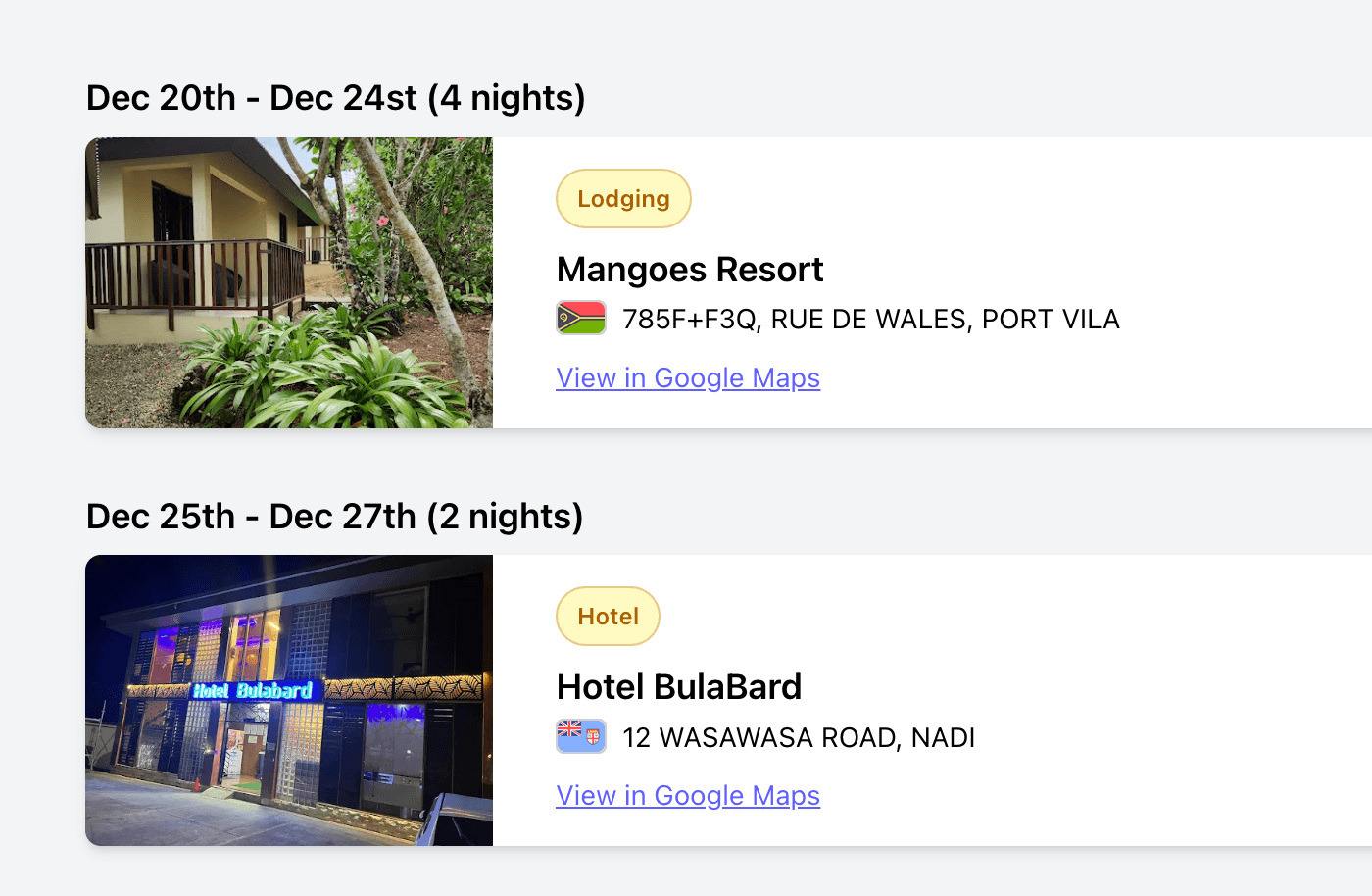Open Mangoes Resort in Google Maps
Viewport: 1372px width, 896px height.
pyautogui.click(x=688, y=378)
